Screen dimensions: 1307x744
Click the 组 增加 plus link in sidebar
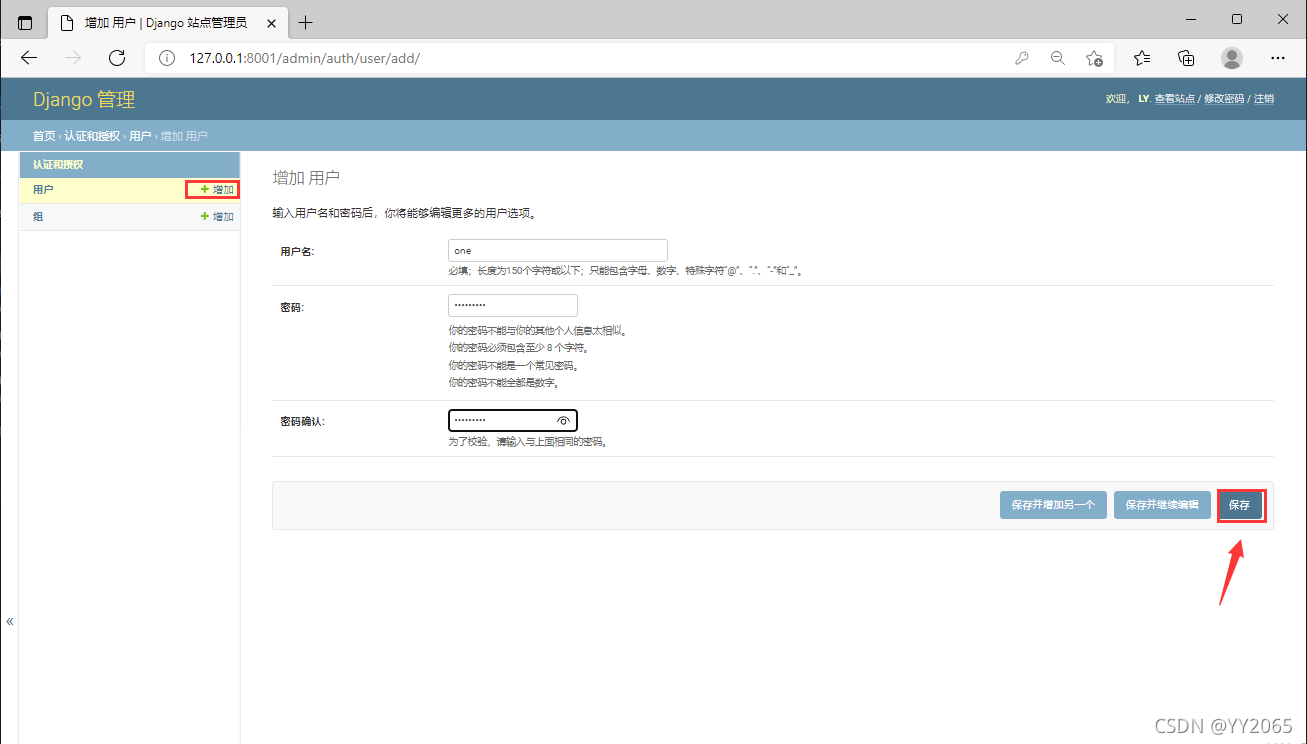(217, 216)
